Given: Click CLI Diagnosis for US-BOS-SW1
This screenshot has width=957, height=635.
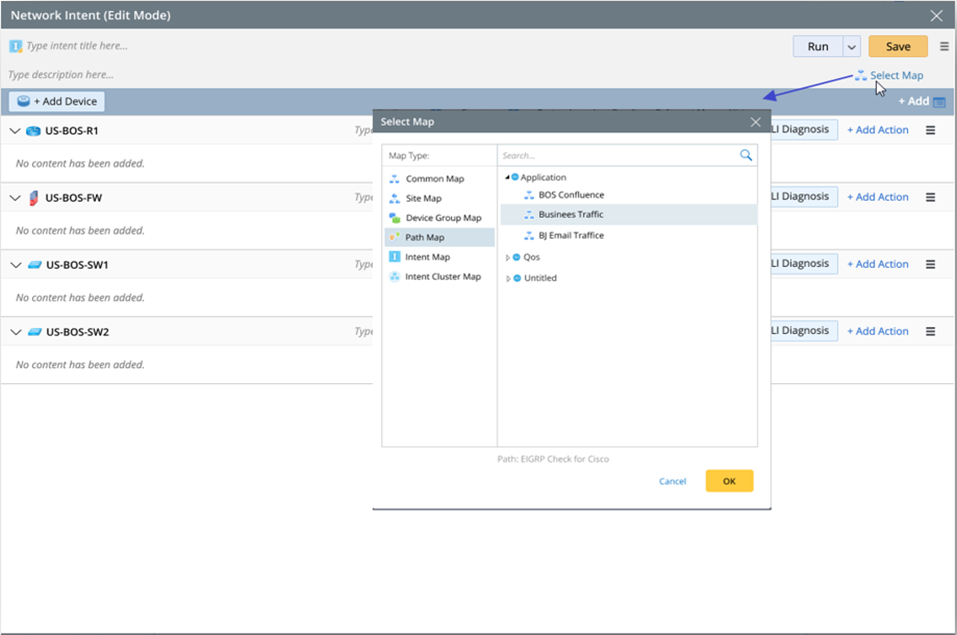Looking at the screenshot, I should pyautogui.click(x=804, y=264).
